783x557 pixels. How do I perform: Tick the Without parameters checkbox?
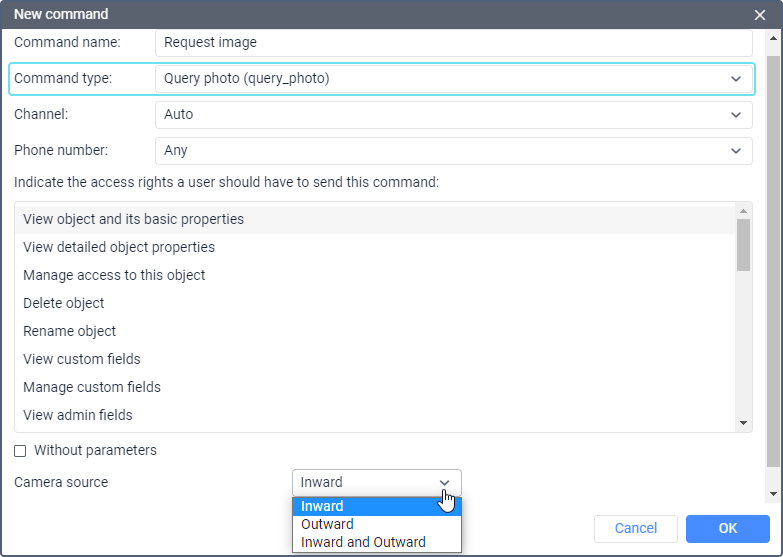coord(20,451)
